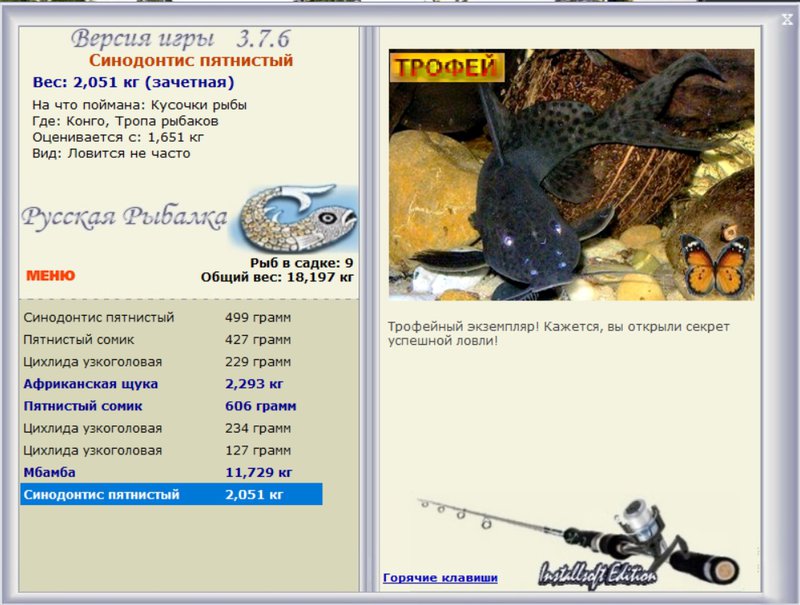The width and height of the screenshot is (800, 605).
Task: Click the Вес: 2,051 кг (зачетная) text
Action: tap(133, 82)
